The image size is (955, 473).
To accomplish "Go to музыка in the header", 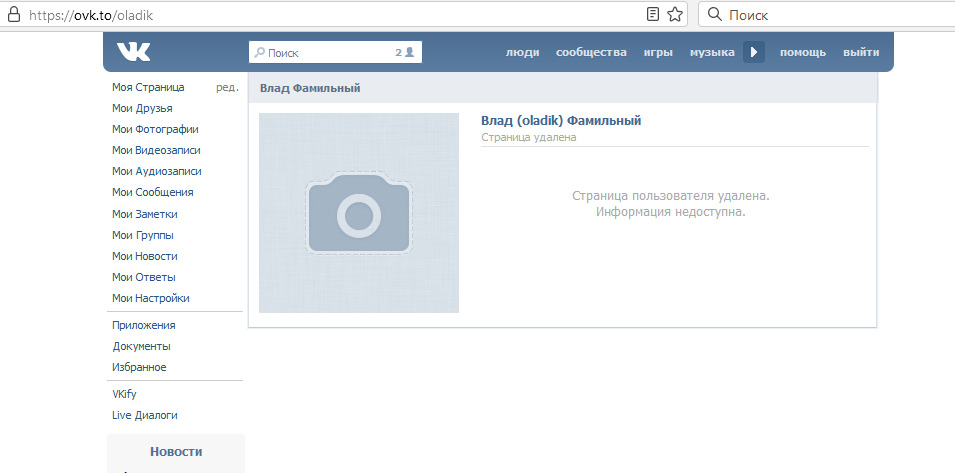I will [712, 52].
